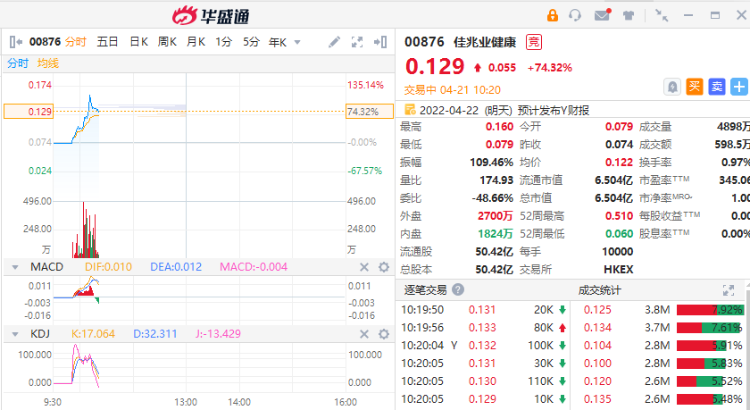Click the 0.129 price label on chart axis
The image size is (750, 410).
click(29, 111)
